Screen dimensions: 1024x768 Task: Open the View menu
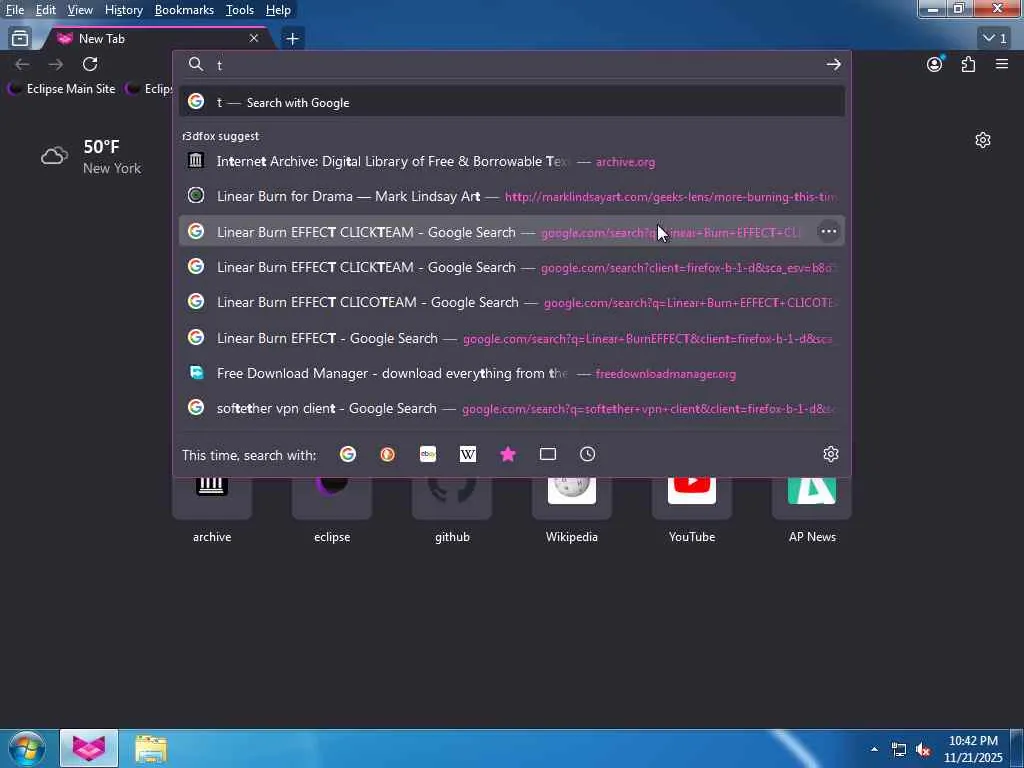pyautogui.click(x=80, y=10)
